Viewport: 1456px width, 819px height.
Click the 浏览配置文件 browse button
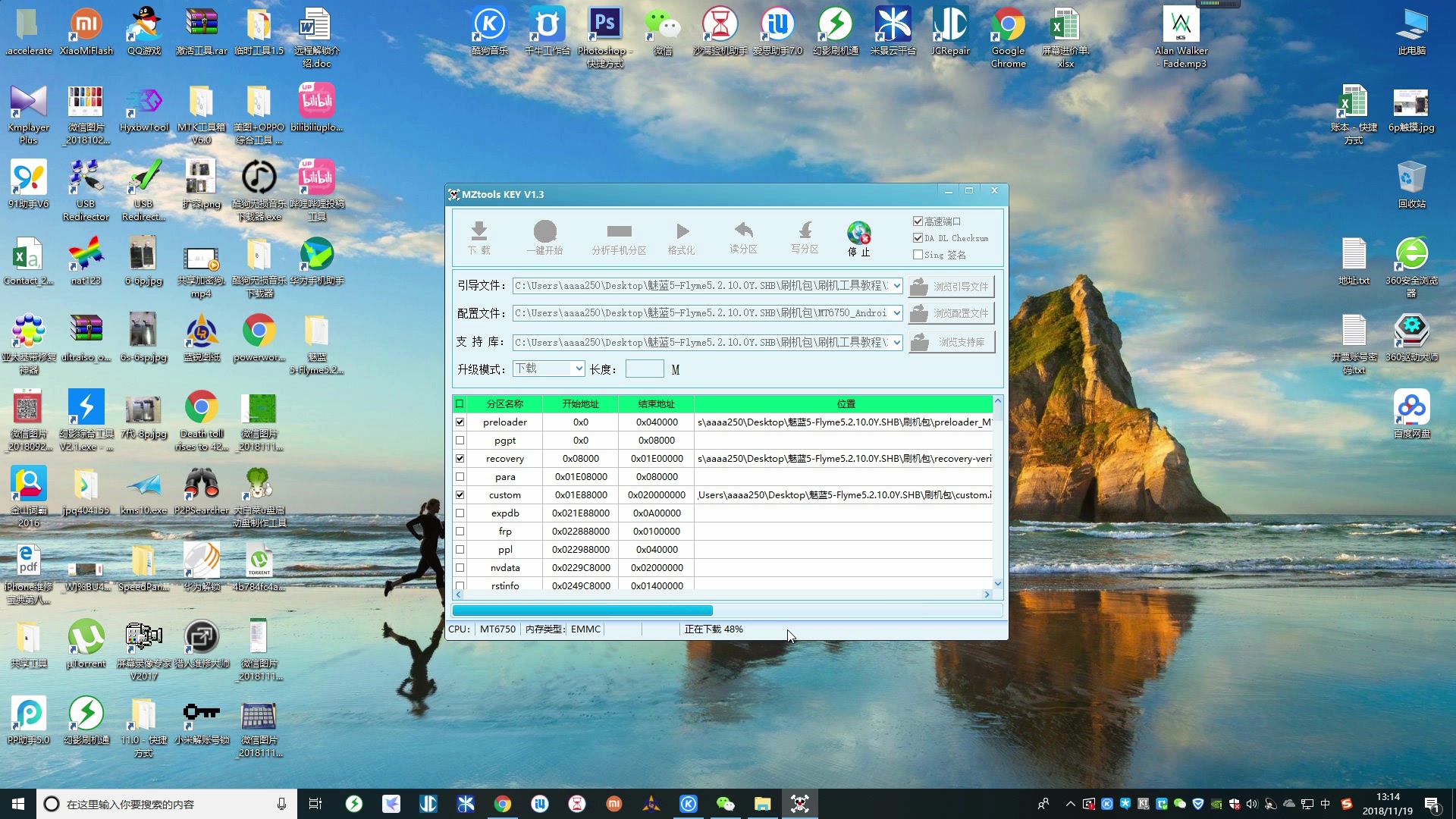(x=952, y=313)
